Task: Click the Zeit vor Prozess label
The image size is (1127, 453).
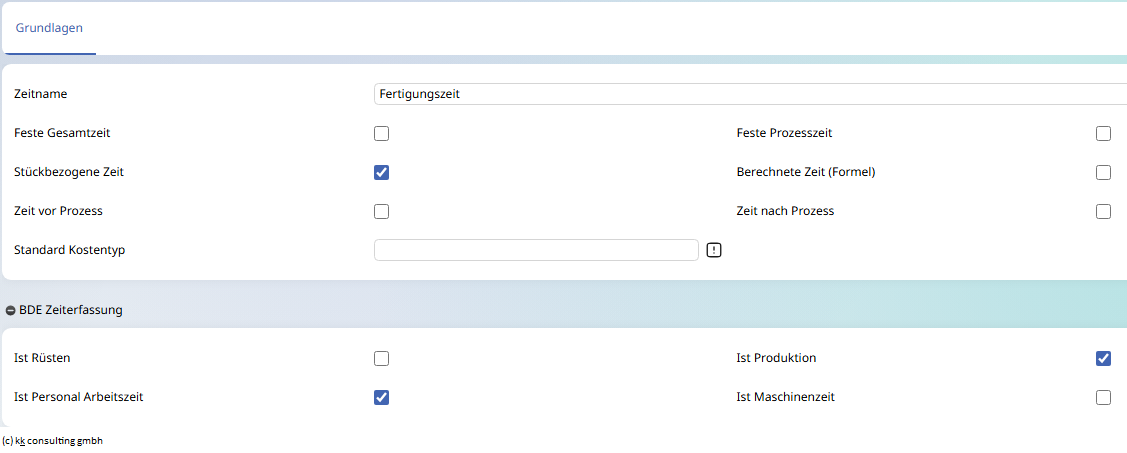Action: (x=59, y=211)
